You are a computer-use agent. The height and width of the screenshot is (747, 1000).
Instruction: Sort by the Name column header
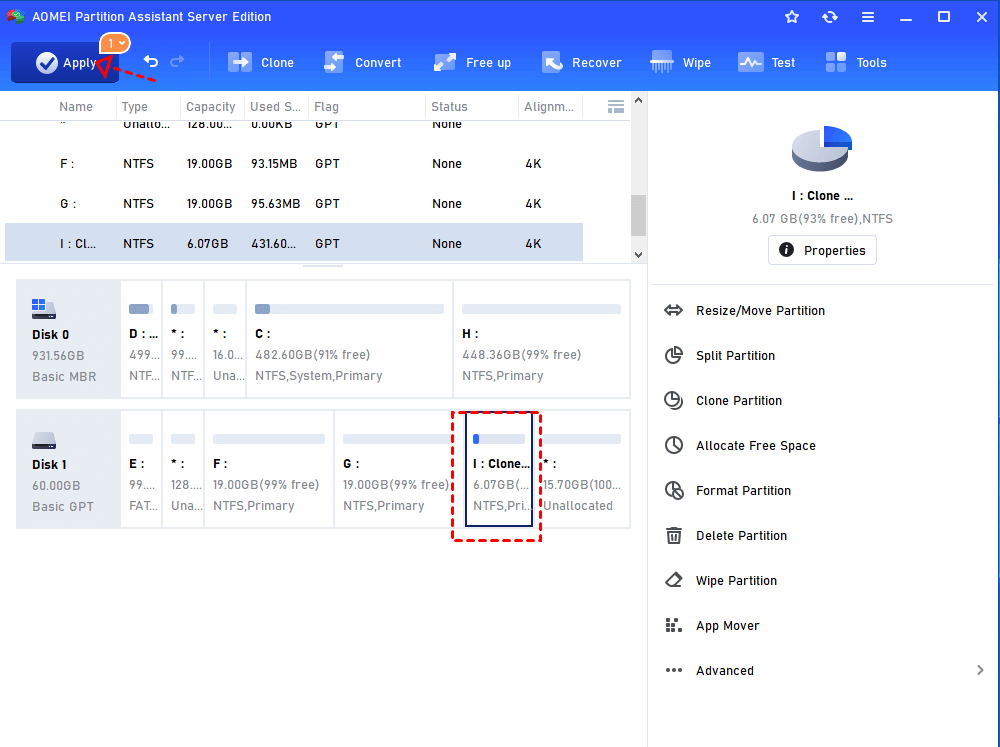click(76, 107)
